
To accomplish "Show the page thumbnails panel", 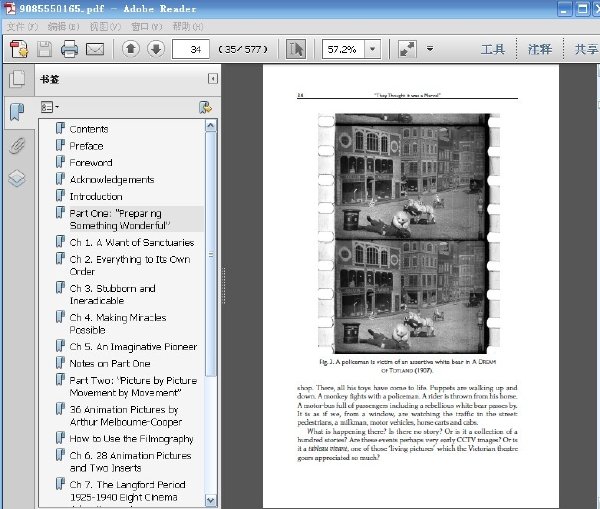I will click(x=17, y=80).
